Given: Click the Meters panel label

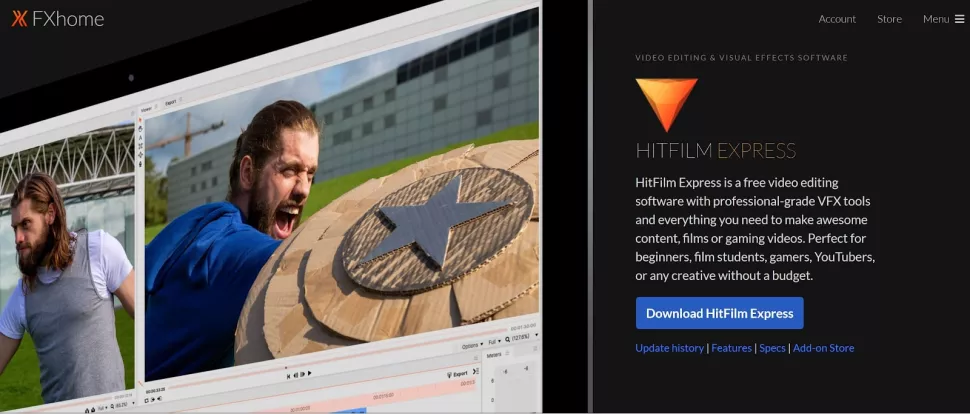Looking at the screenshot, I should click(x=495, y=356).
